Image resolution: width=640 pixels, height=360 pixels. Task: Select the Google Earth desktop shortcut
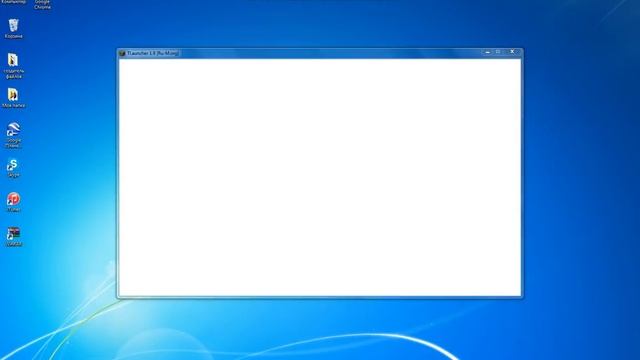tap(13, 135)
